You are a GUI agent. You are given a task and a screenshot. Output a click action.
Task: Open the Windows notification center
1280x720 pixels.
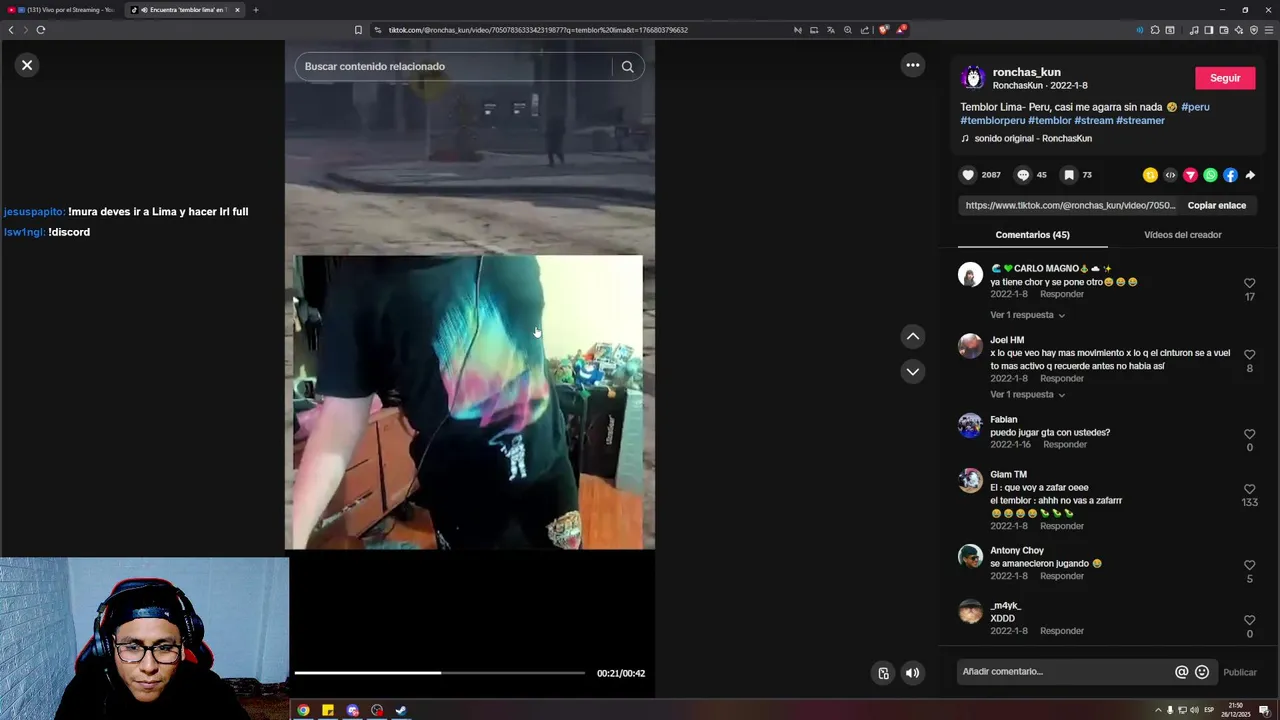1264,711
